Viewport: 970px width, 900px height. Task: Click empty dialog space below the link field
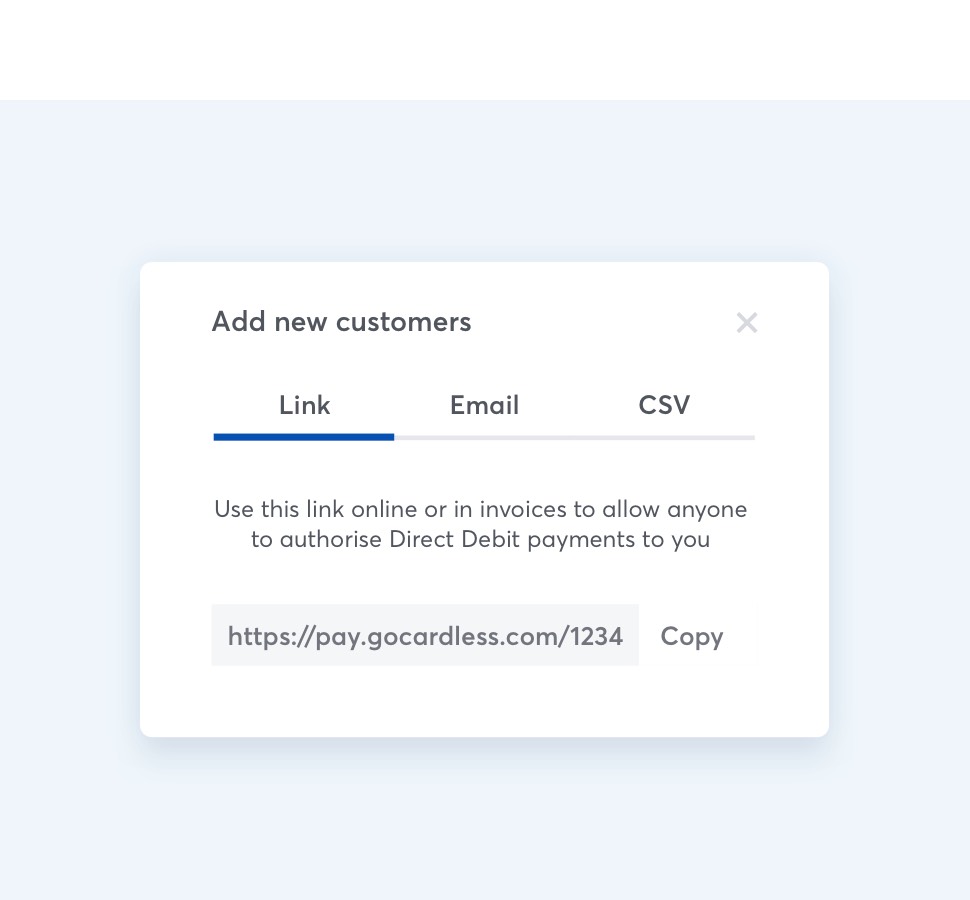[x=485, y=702]
